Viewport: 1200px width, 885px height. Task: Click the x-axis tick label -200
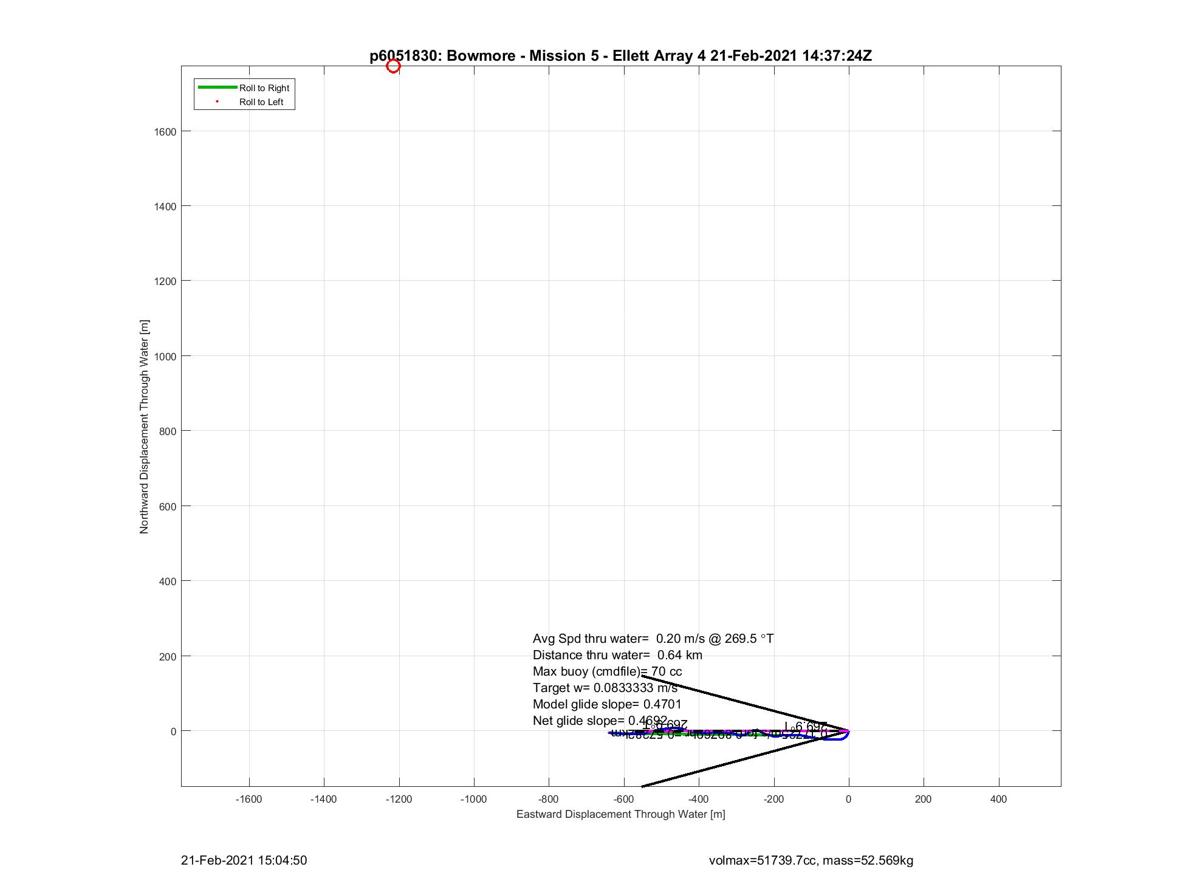tap(773, 799)
